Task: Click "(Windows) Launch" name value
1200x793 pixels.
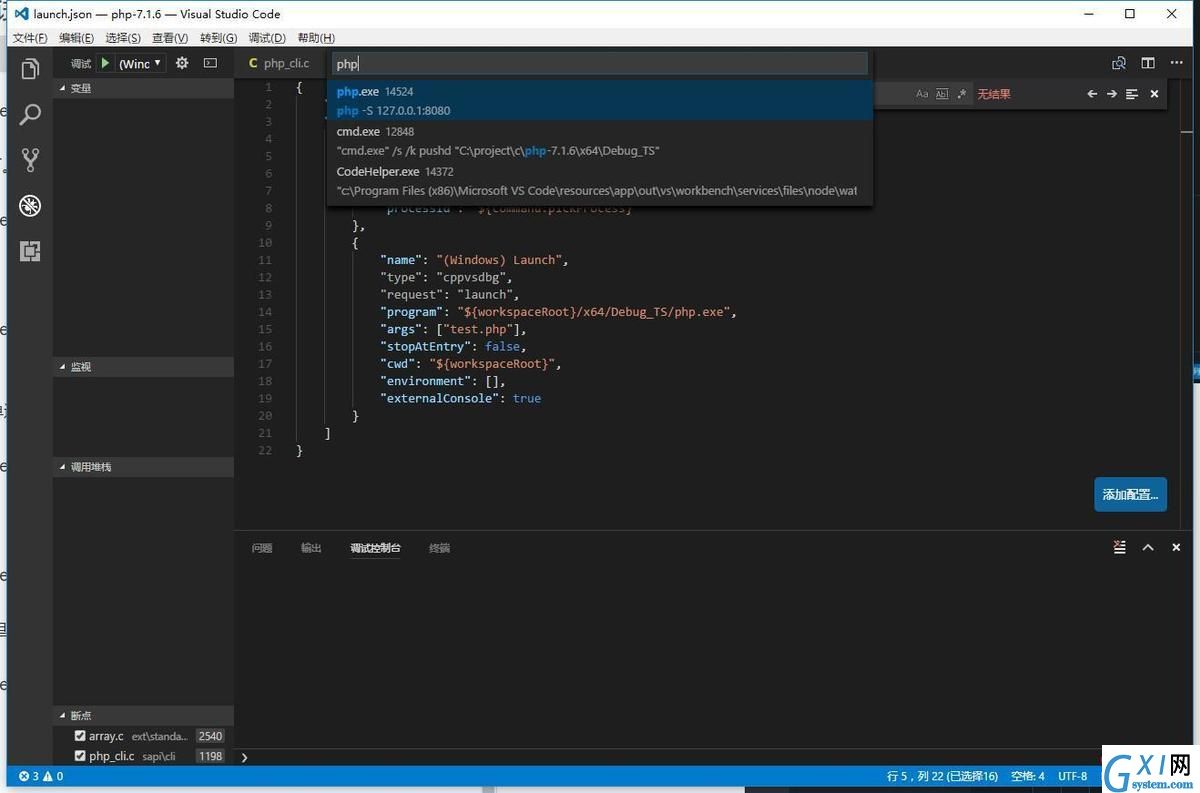Action: coord(502,260)
